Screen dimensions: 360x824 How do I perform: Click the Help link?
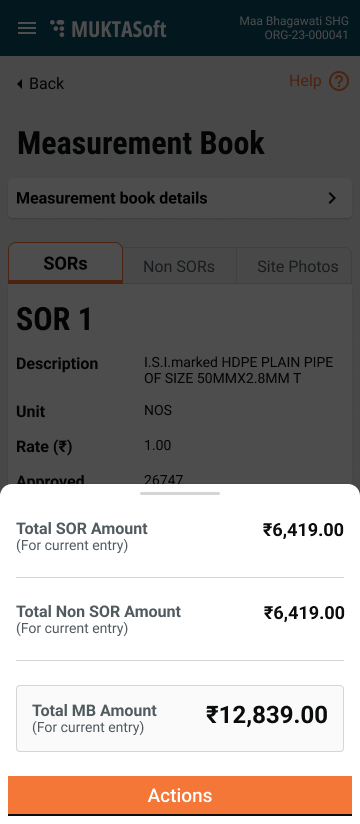[305, 81]
